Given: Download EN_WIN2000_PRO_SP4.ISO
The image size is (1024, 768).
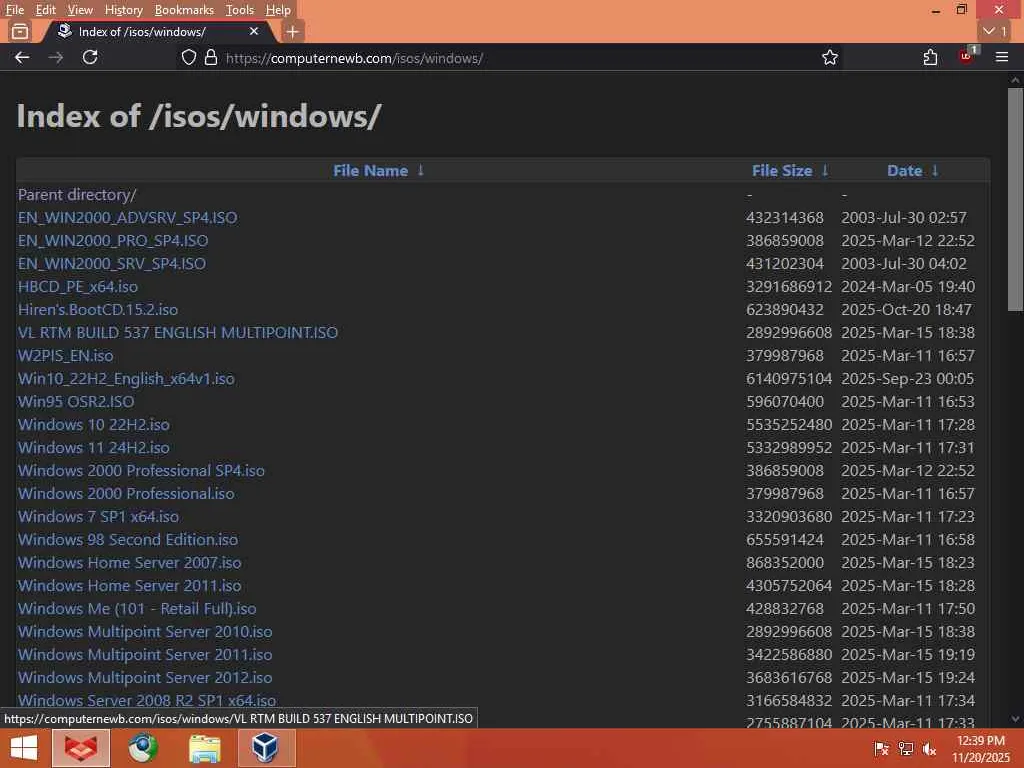Looking at the screenshot, I should [x=113, y=240].
